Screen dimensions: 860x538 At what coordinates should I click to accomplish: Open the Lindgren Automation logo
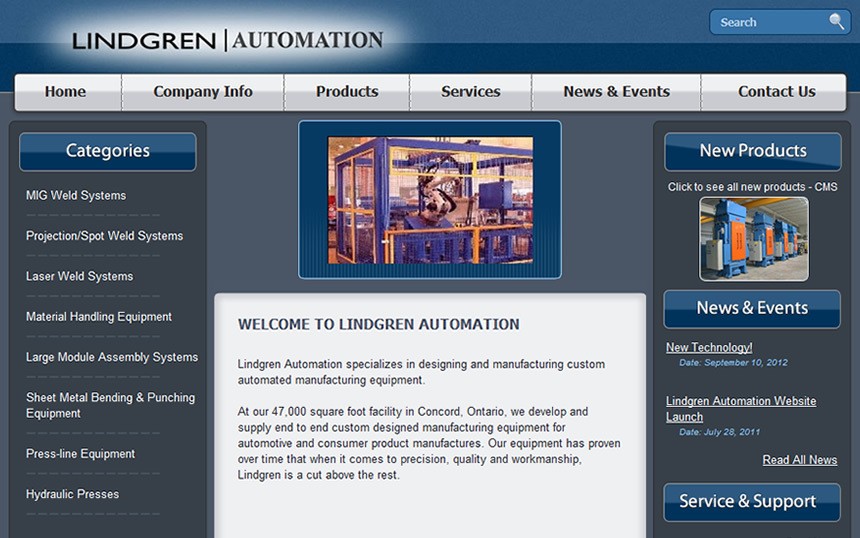[x=228, y=41]
